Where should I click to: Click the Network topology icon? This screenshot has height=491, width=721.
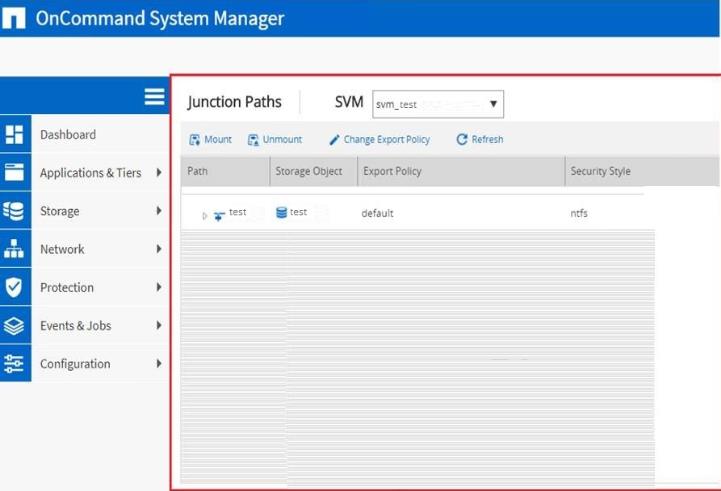click(14, 249)
